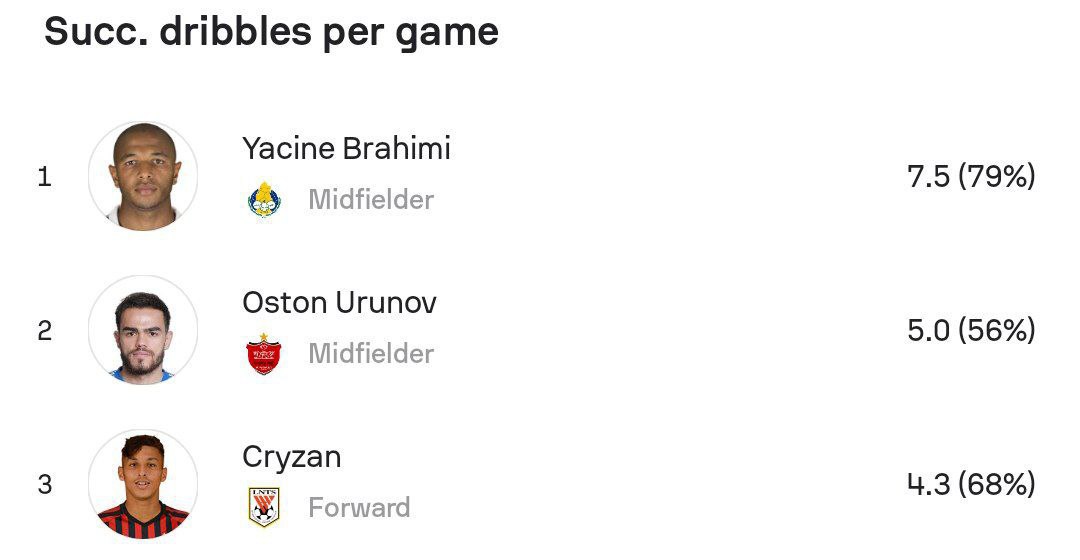Click the "Succ. dribbles per game" heading
Image resolution: width=1080 pixels, height=560 pixels.
271,32
